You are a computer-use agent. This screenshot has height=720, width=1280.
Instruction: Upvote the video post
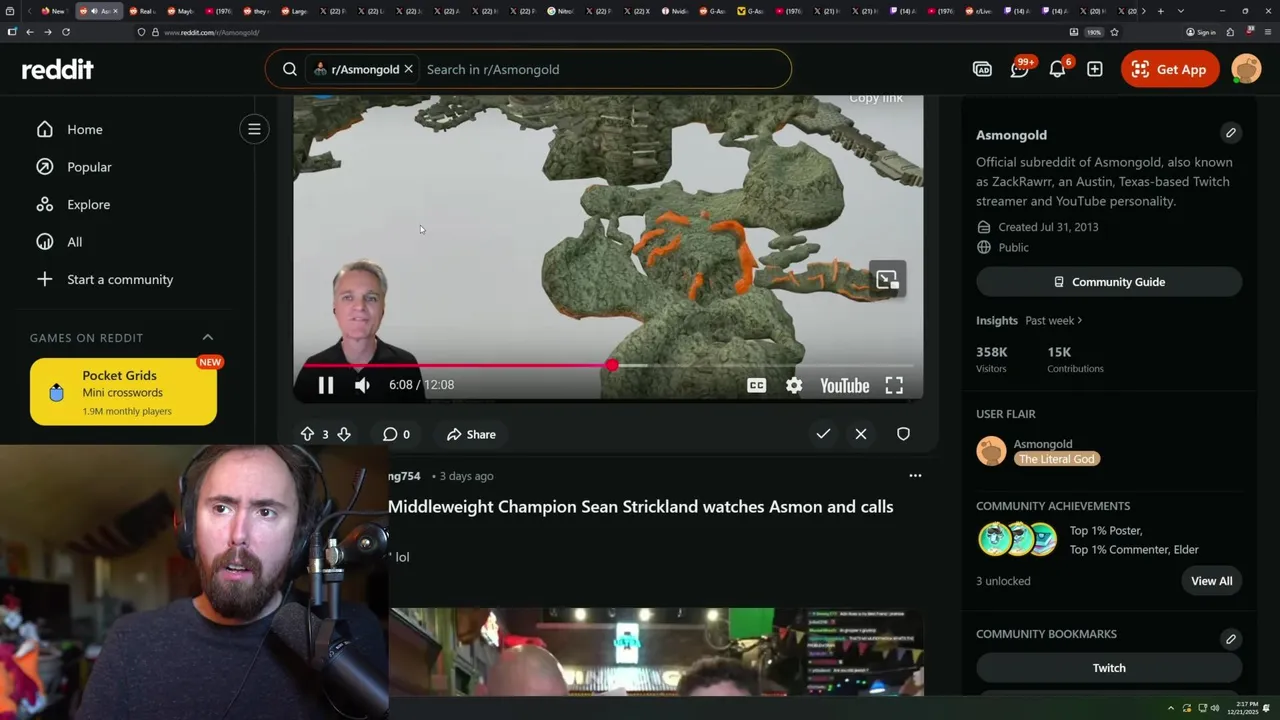307,434
